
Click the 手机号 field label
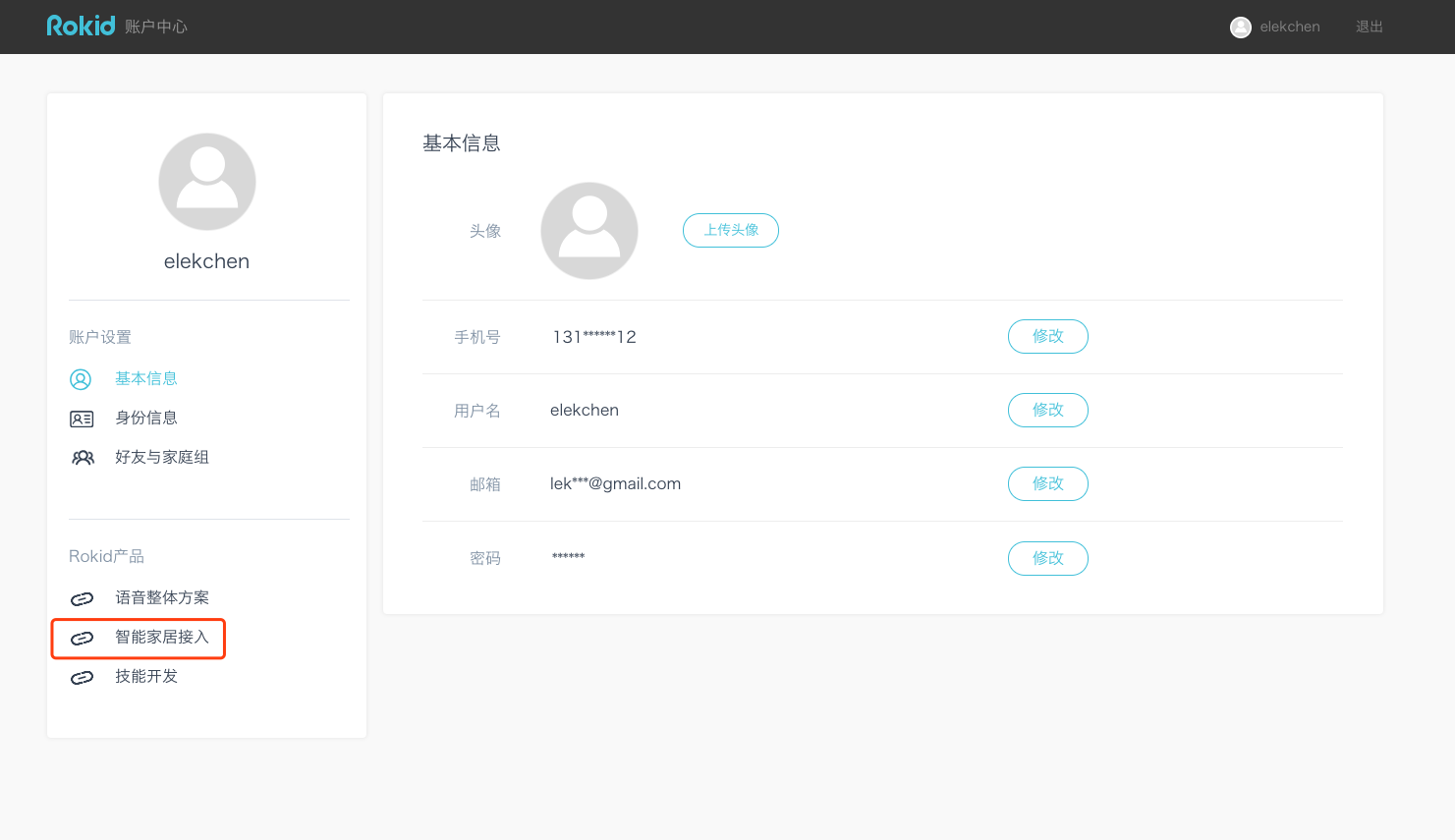tap(477, 337)
